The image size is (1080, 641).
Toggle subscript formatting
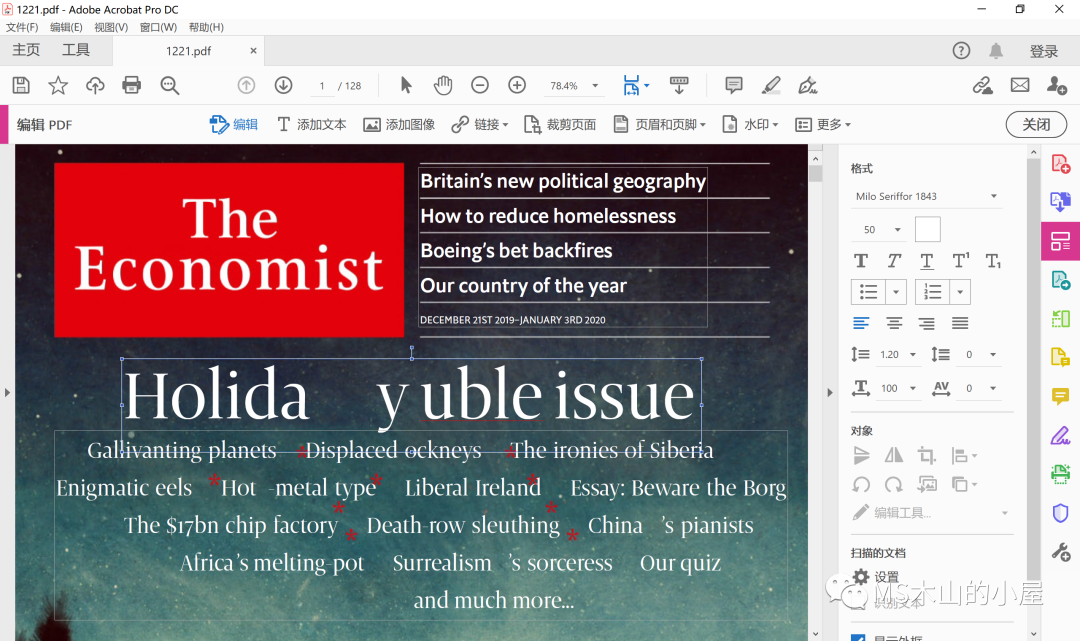[993, 261]
